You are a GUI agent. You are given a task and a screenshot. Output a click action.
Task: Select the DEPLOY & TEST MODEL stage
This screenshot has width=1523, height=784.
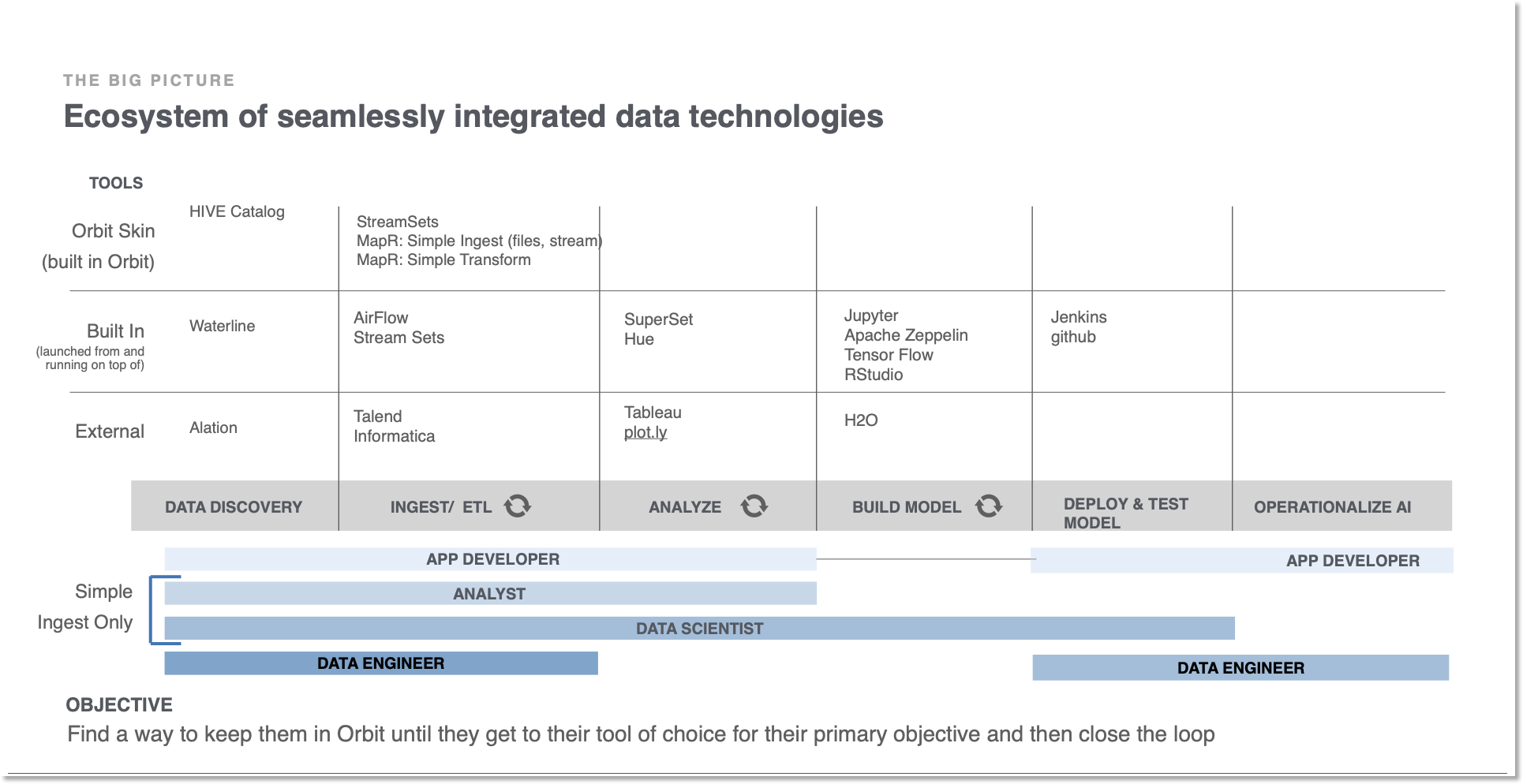coord(1126,513)
